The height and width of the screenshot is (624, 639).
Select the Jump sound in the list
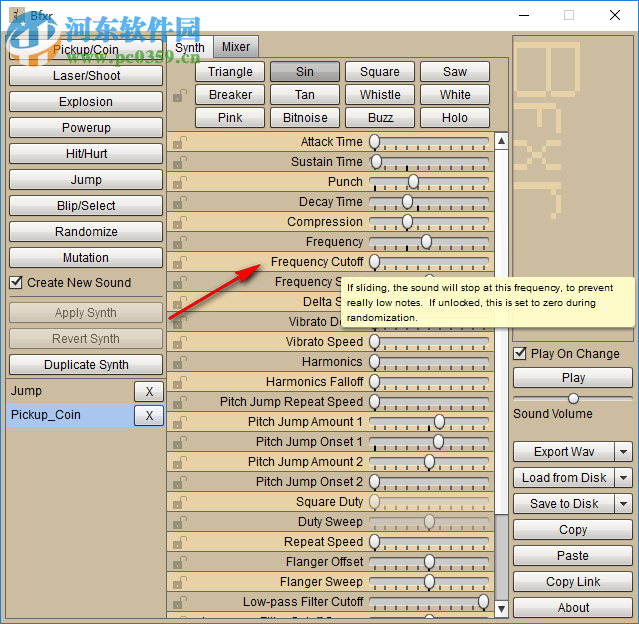pyautogui.click(x=69, y=391)
